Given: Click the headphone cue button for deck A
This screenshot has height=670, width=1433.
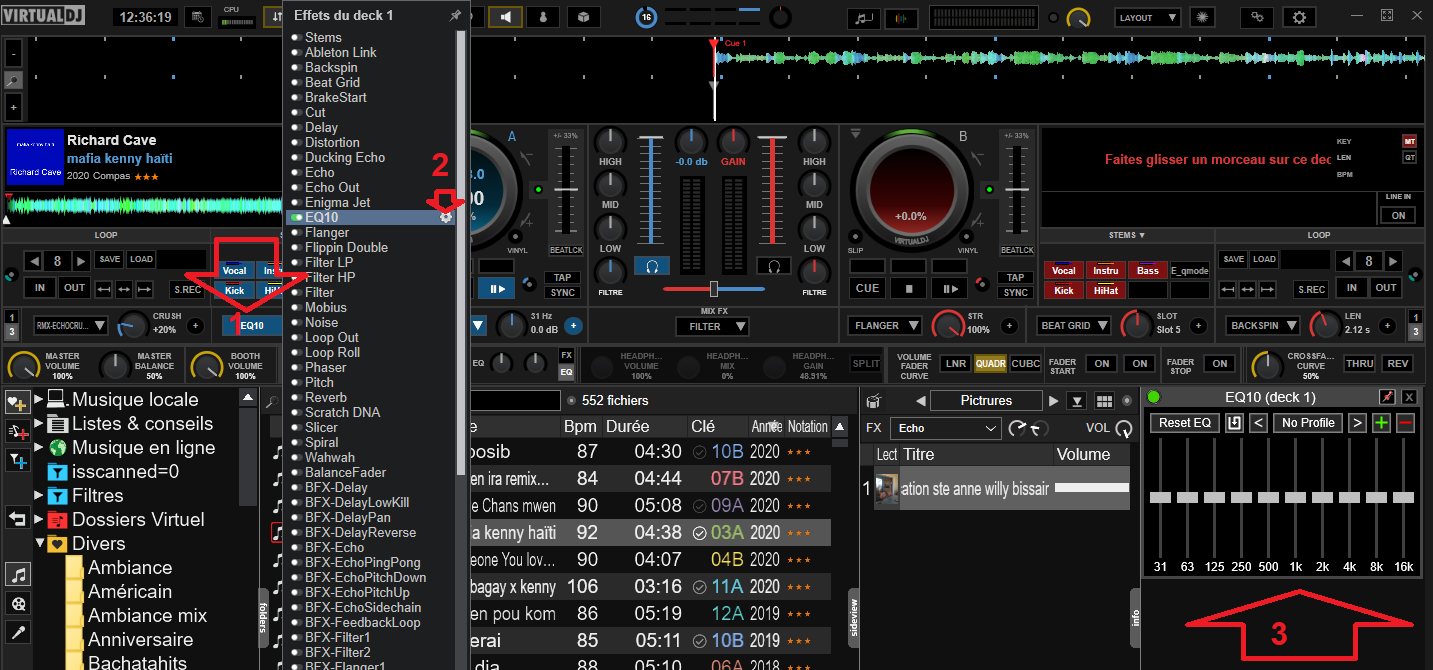Looking at the screenshot, I should pyautogui.click(x=652, y=266).
